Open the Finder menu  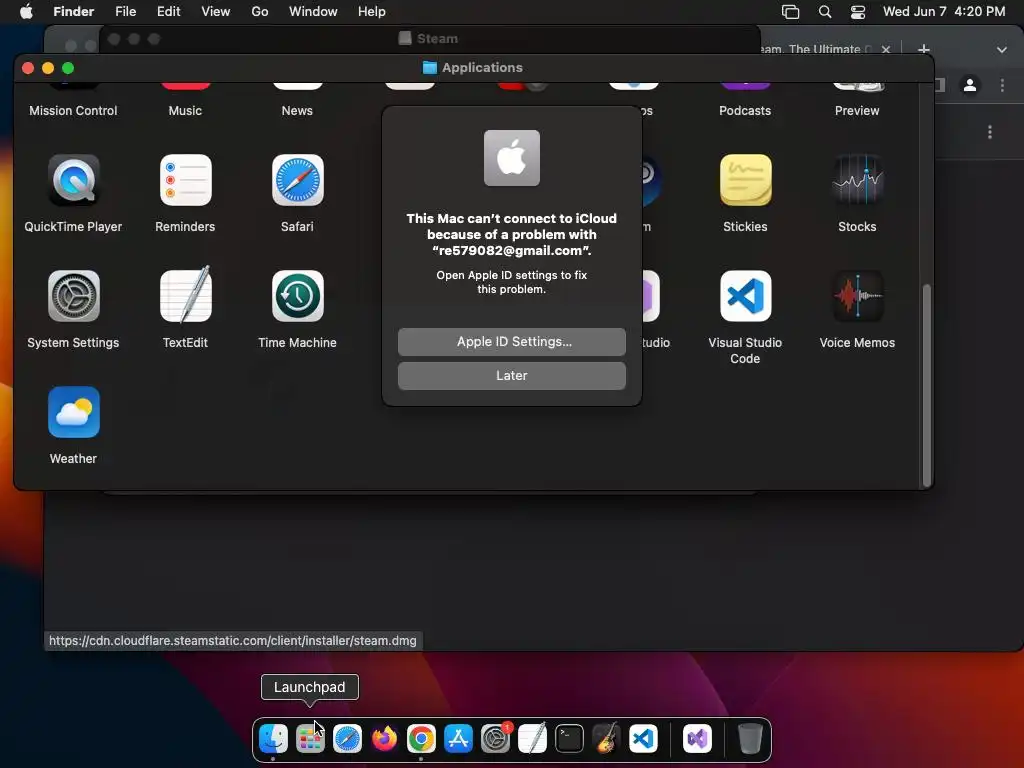(73, 12)
